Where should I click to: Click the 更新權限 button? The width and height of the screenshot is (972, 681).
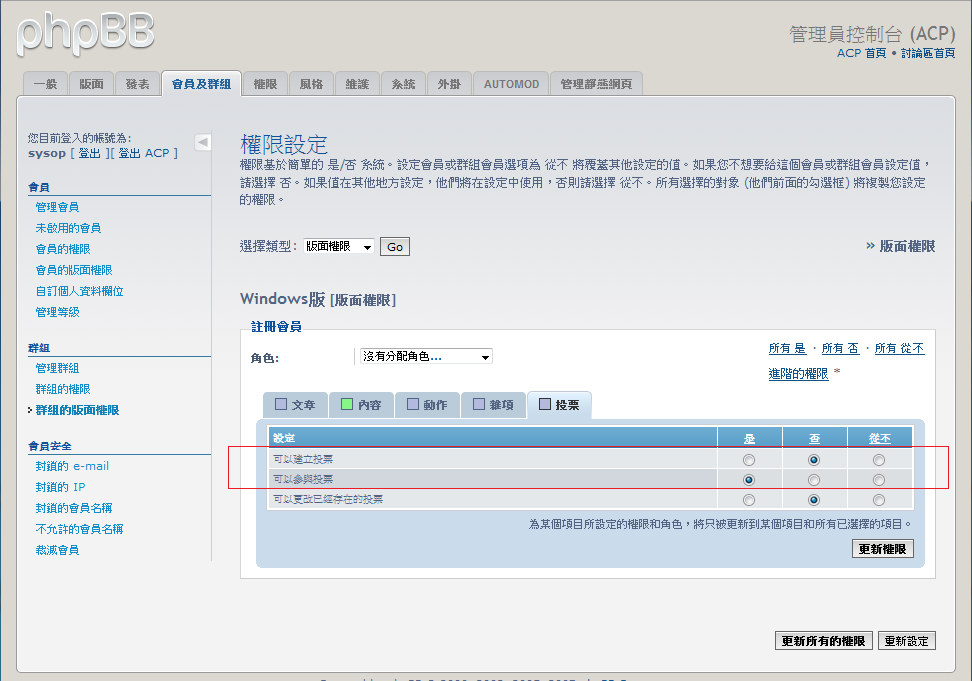tap(882, 549)
